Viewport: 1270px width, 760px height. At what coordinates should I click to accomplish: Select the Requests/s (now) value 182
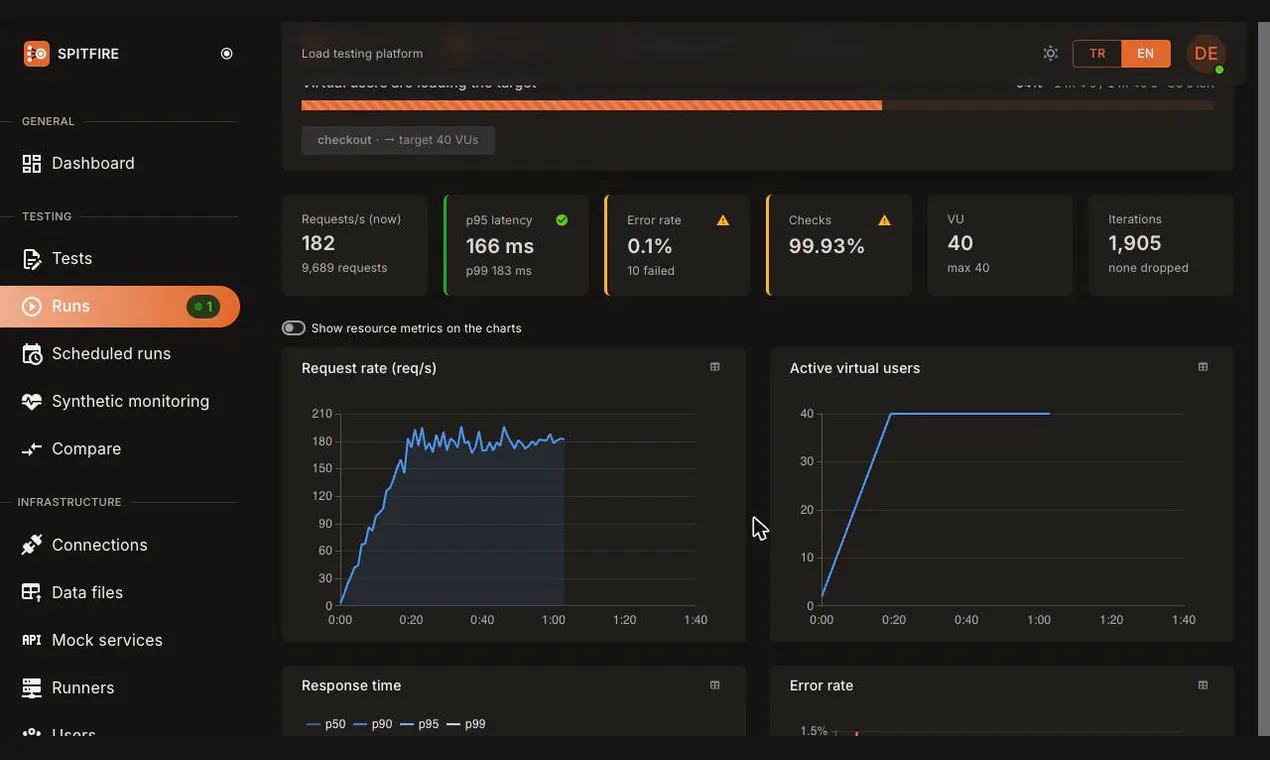click(318, 243)
